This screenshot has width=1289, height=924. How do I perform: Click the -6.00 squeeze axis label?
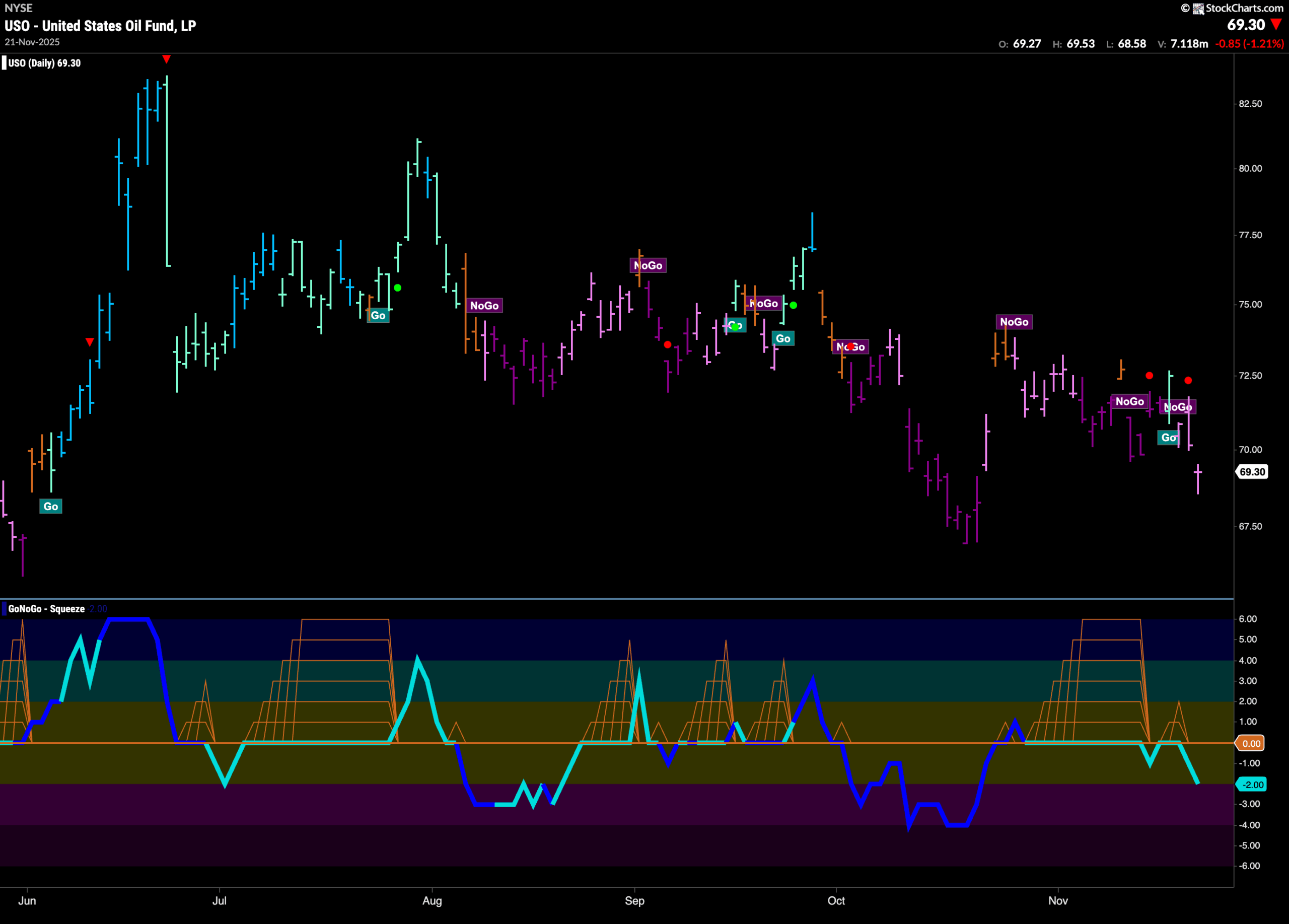pos(1249,866)
